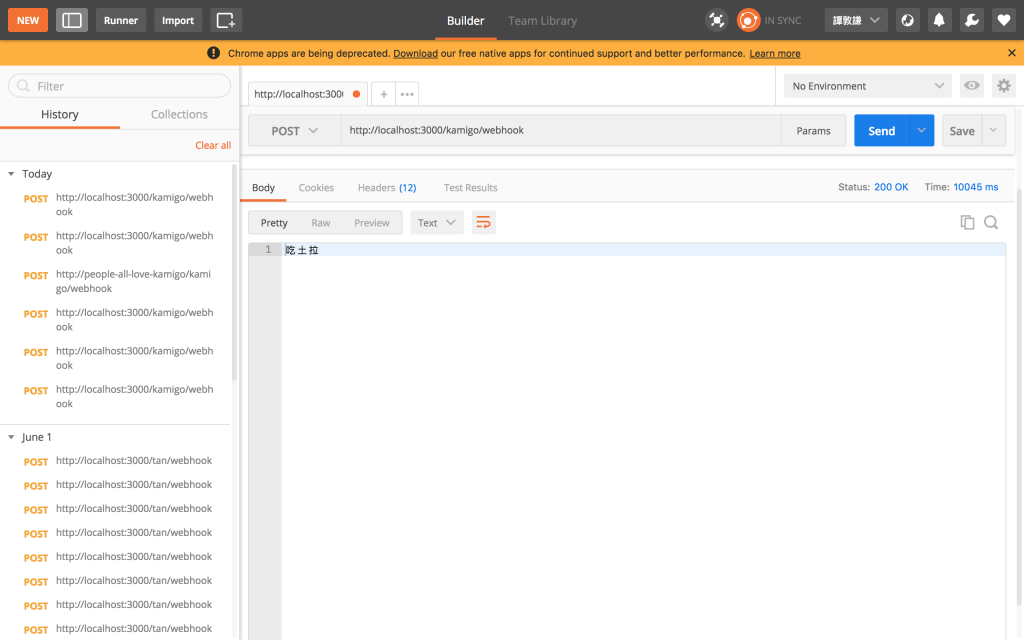The height and width of the screenshot is (640, 1024).
Task: Click the orange NEW button
Action: pyautogui.click(x=27, y=20)
